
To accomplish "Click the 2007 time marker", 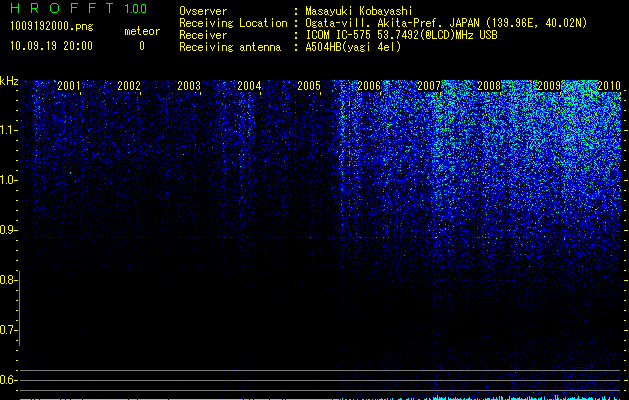I will pyautogui.click(x=429, y=86).
